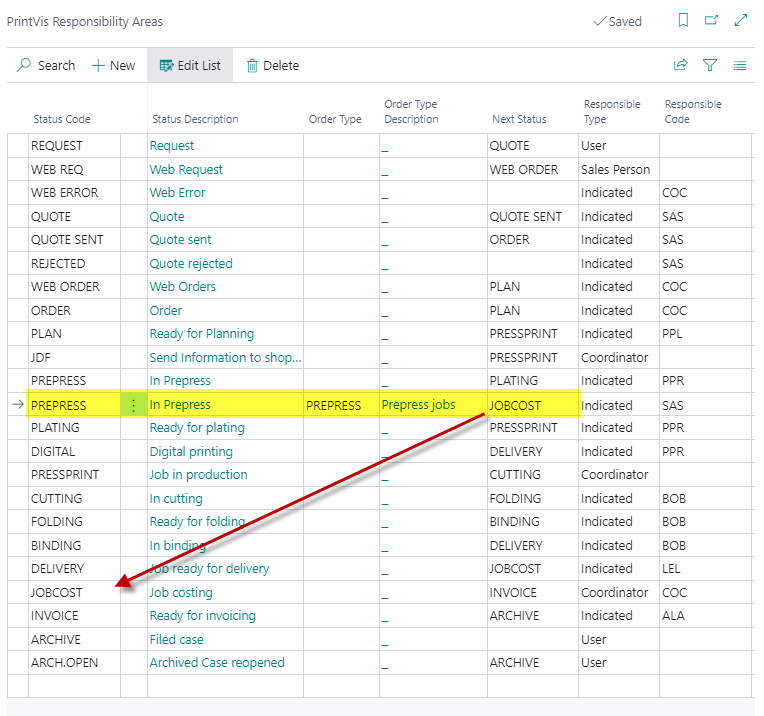The height and width of the screenshot is (716, 764).
Task: Click Archived Case reopened link
Action: (x=216, y=662)
